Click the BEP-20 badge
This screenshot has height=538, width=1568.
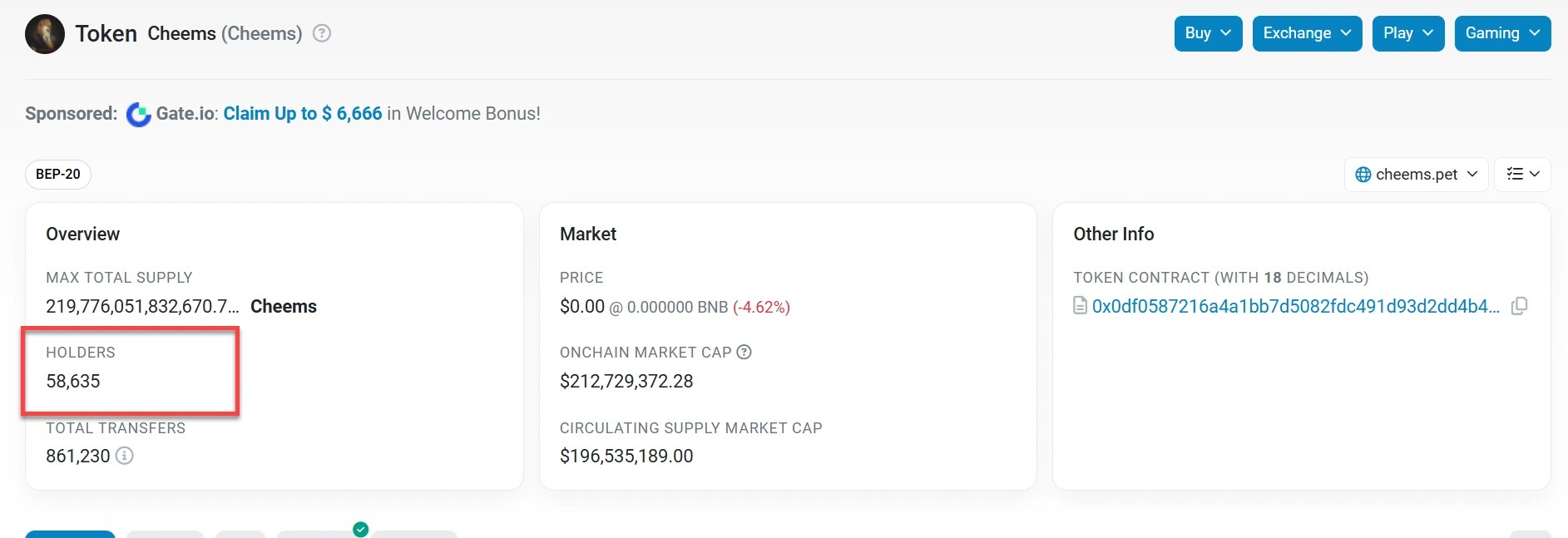click(x=58, y=175)
